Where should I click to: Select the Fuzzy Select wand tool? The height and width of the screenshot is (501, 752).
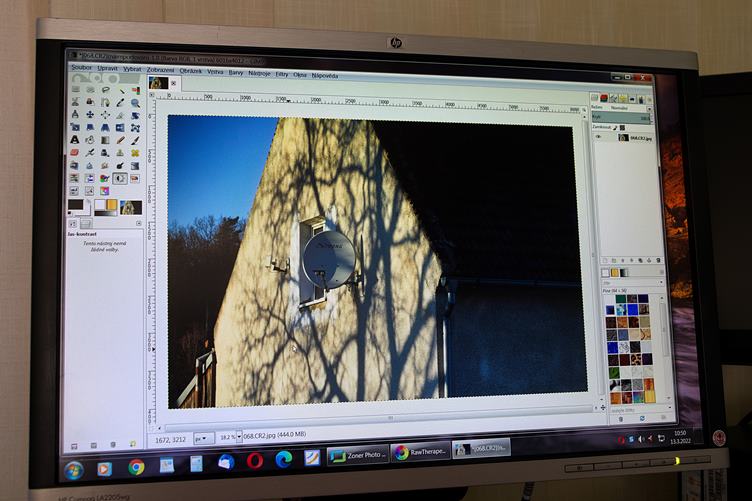121,90
